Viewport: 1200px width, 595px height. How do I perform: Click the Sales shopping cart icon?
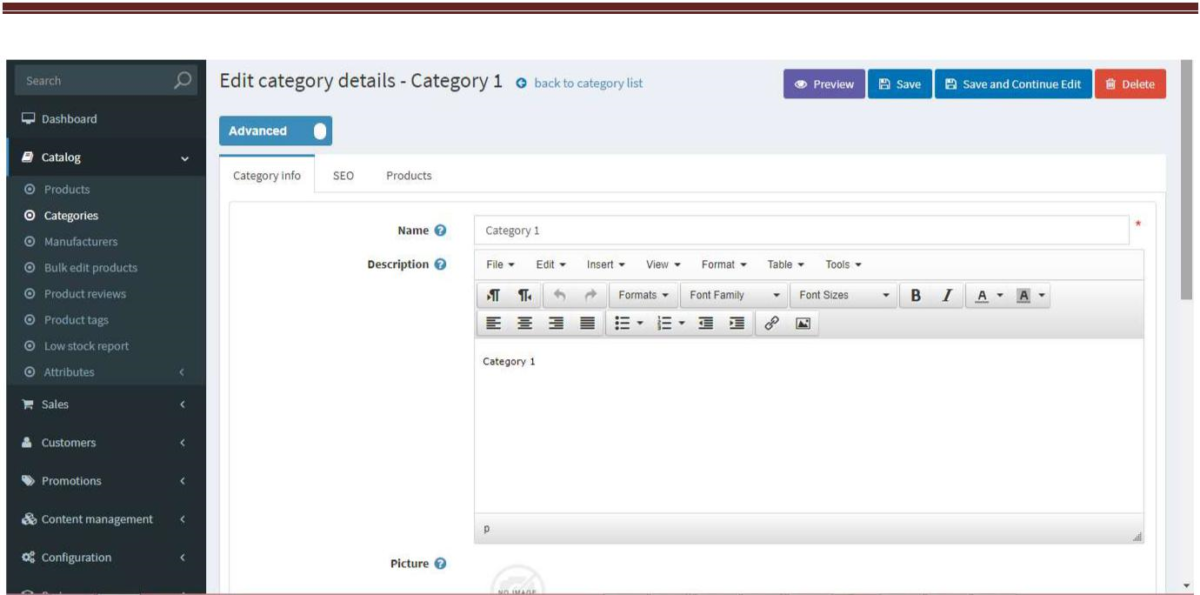tap(28, 404)
